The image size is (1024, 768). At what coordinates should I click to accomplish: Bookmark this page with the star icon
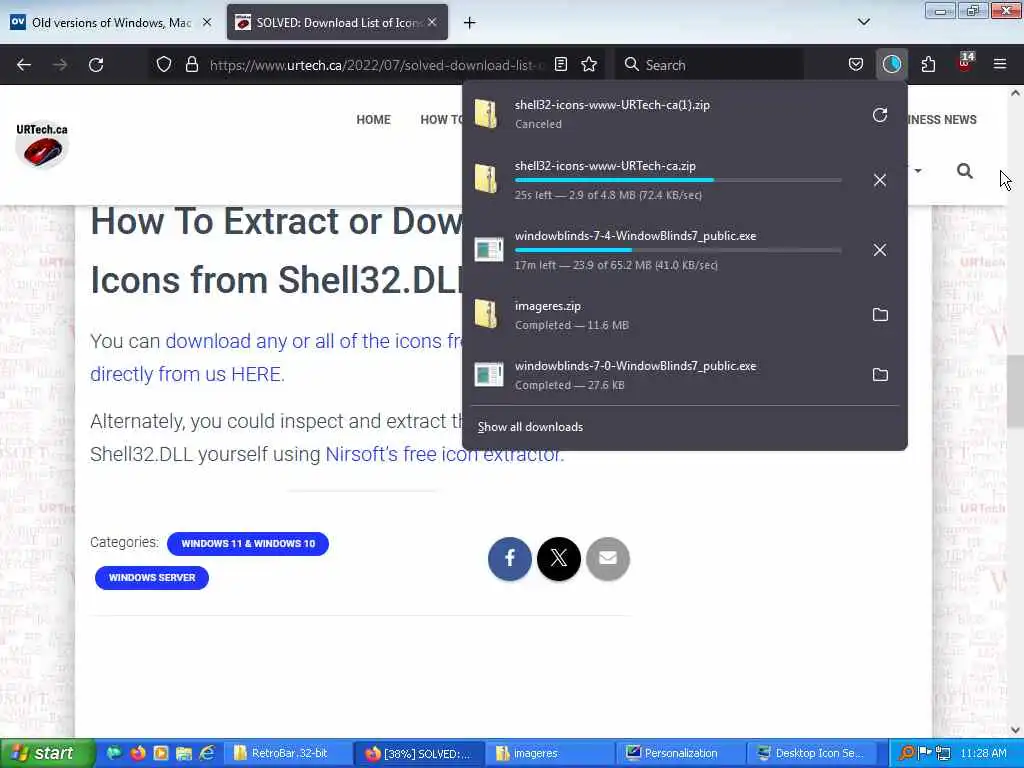point(589,65)
